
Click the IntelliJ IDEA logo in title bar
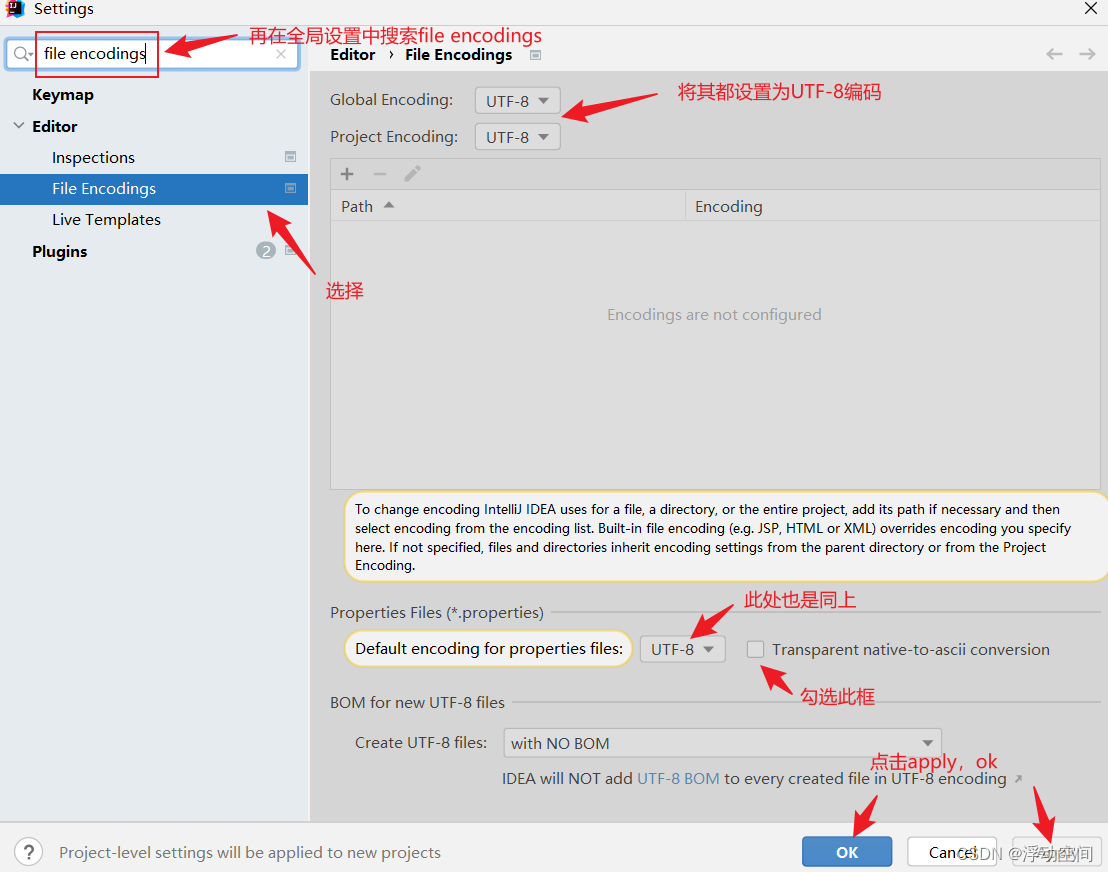[x=15, y=8]
